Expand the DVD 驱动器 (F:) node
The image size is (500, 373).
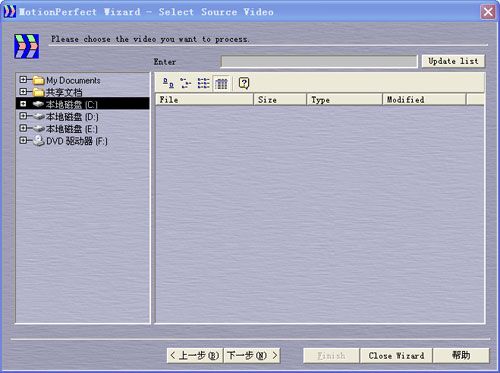coord(23,140)
